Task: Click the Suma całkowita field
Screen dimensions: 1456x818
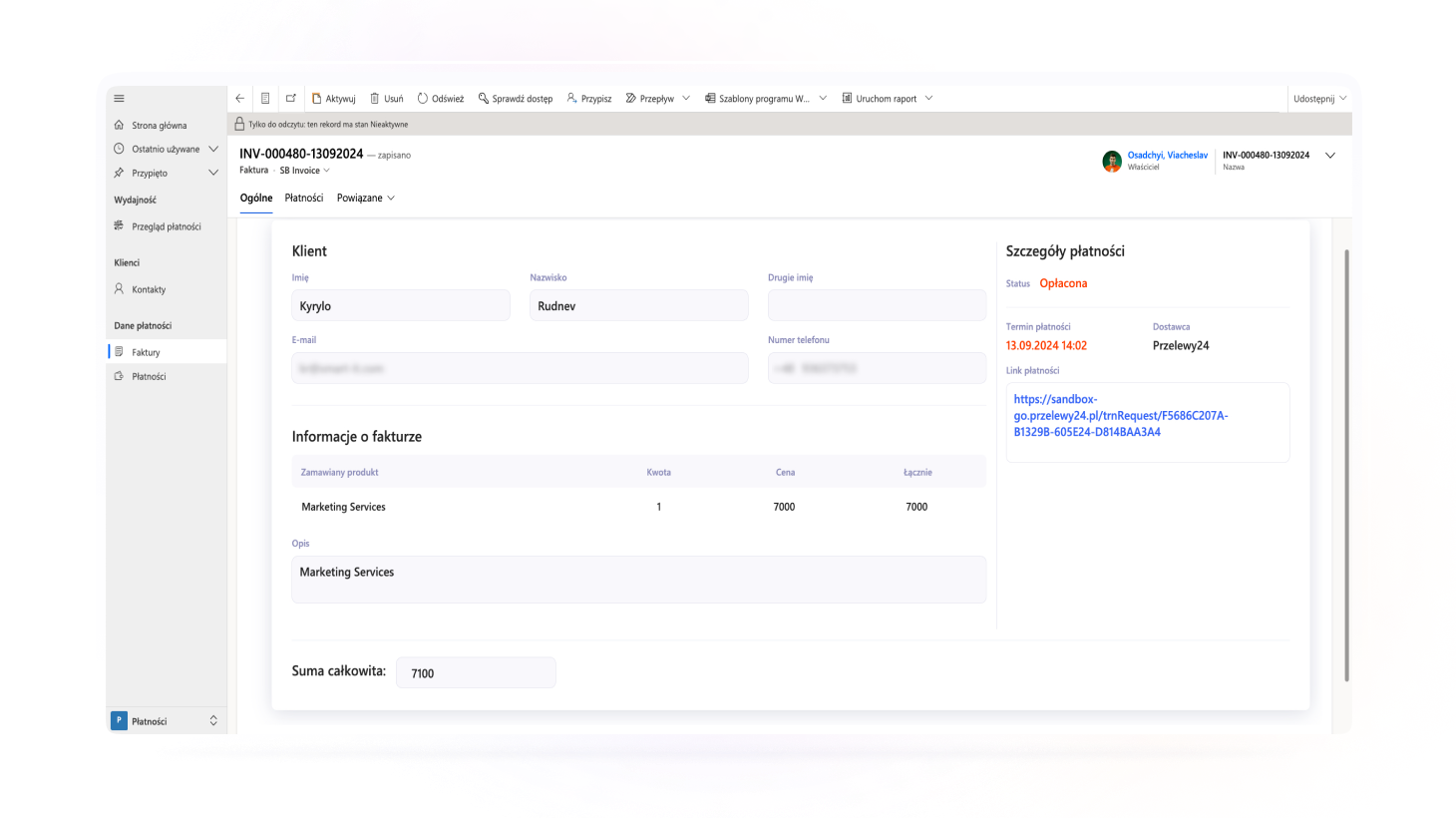Action: tap(476, 673)
